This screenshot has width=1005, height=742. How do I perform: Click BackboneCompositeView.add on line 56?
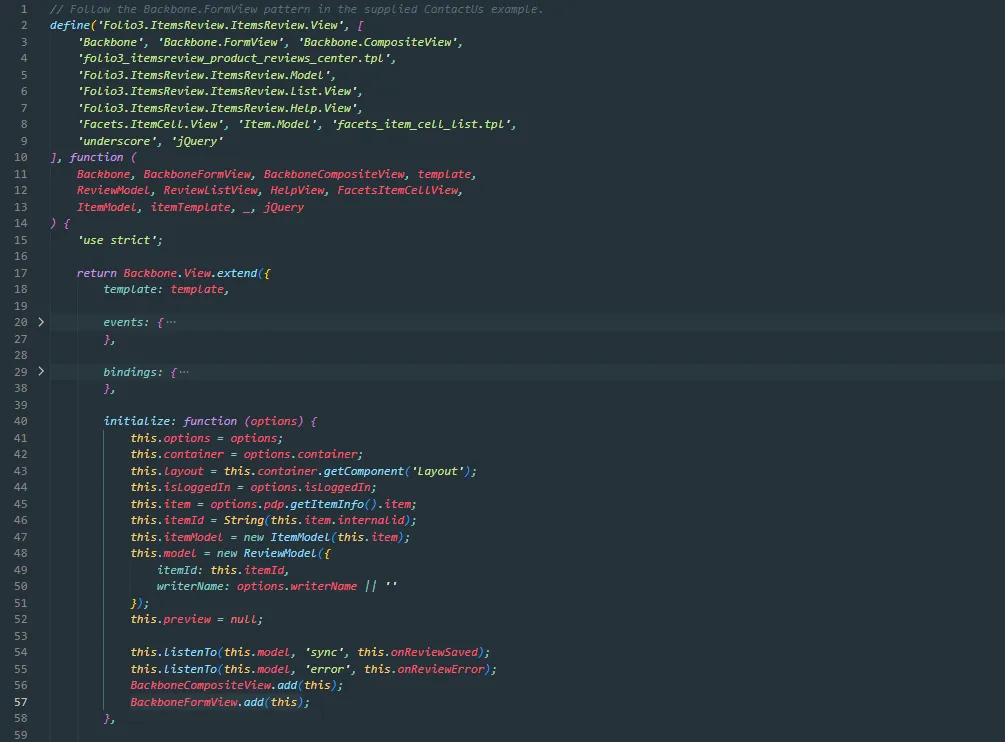(214, 685)
